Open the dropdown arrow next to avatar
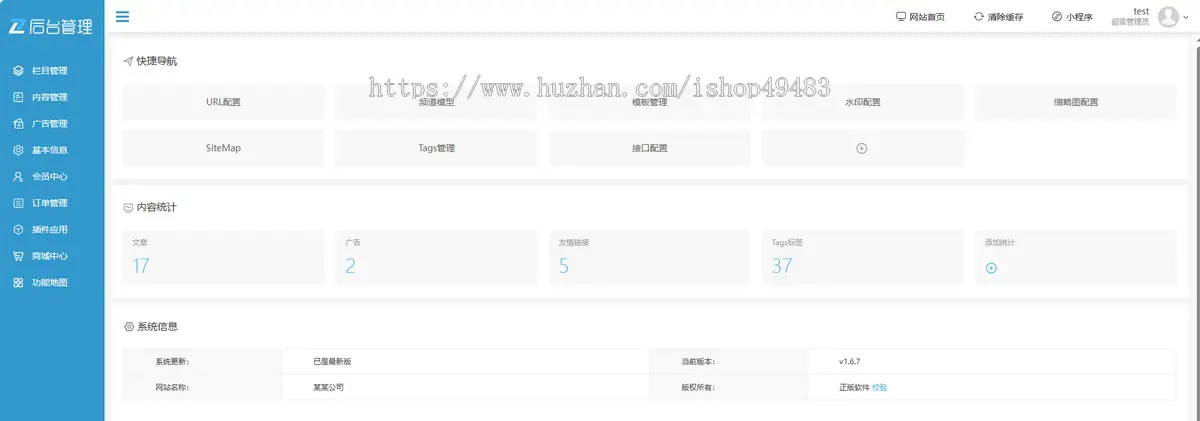1200x421 pixels. (1188, 18)
